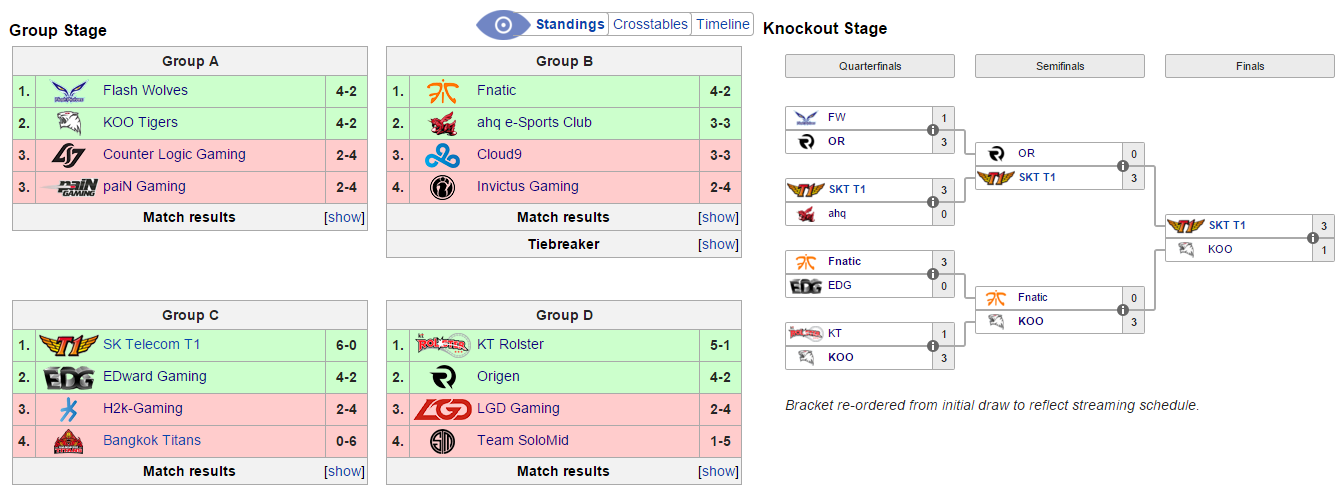The image size is (1340, 498).
Task: Click the Flash Wolves team logo
Action: 69,91
